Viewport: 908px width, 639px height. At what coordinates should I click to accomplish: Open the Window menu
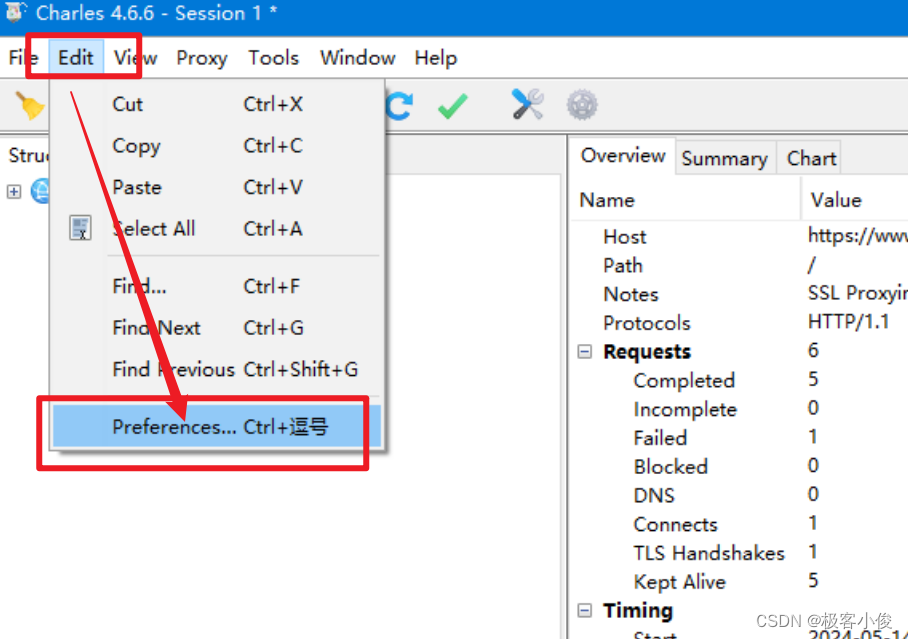(x=357, y=58)
